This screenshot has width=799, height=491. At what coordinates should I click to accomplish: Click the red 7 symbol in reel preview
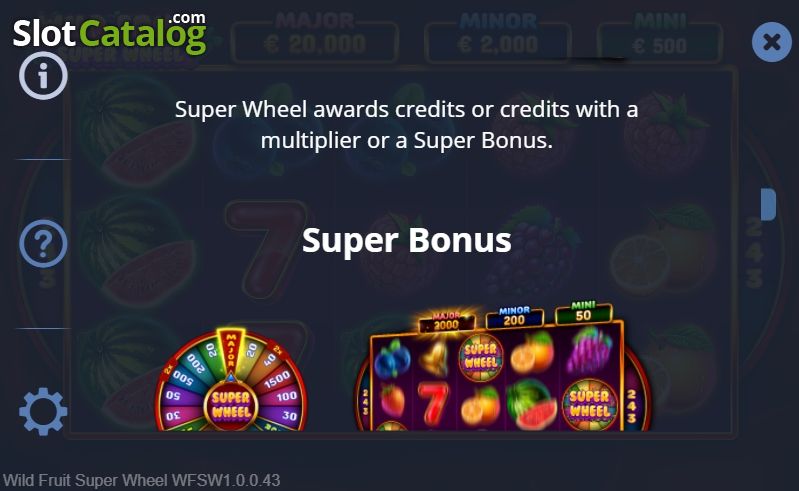[433, 404]
